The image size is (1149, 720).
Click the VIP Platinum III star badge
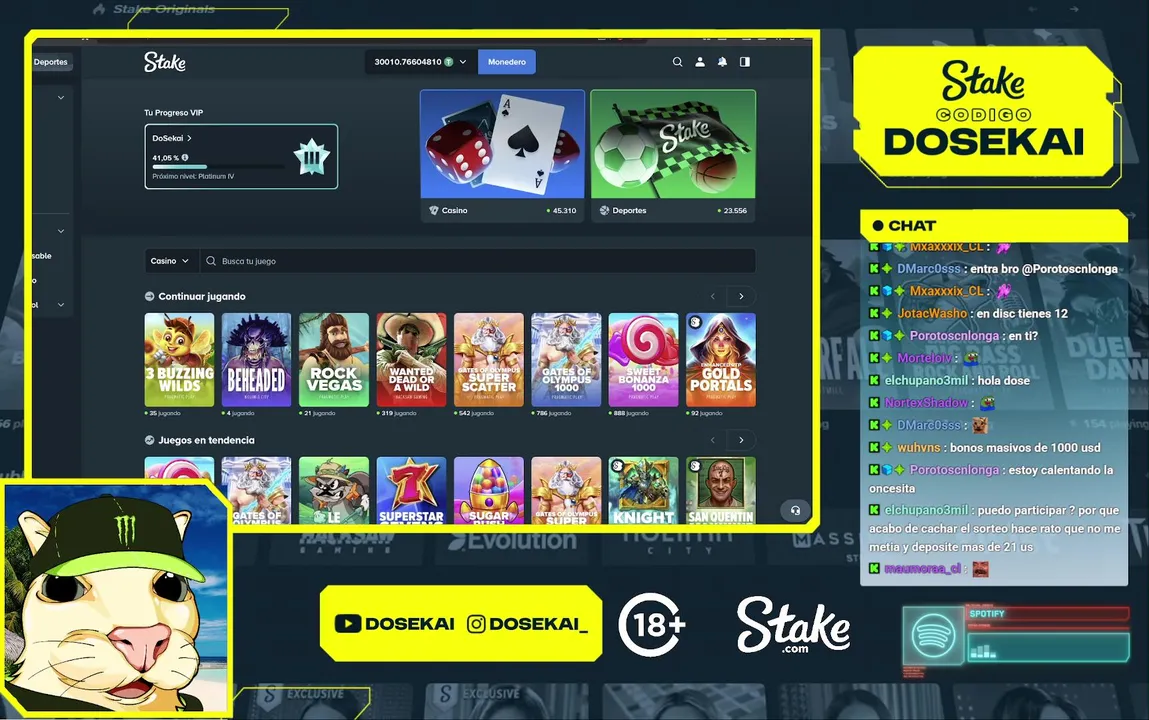tap(311, 156)
